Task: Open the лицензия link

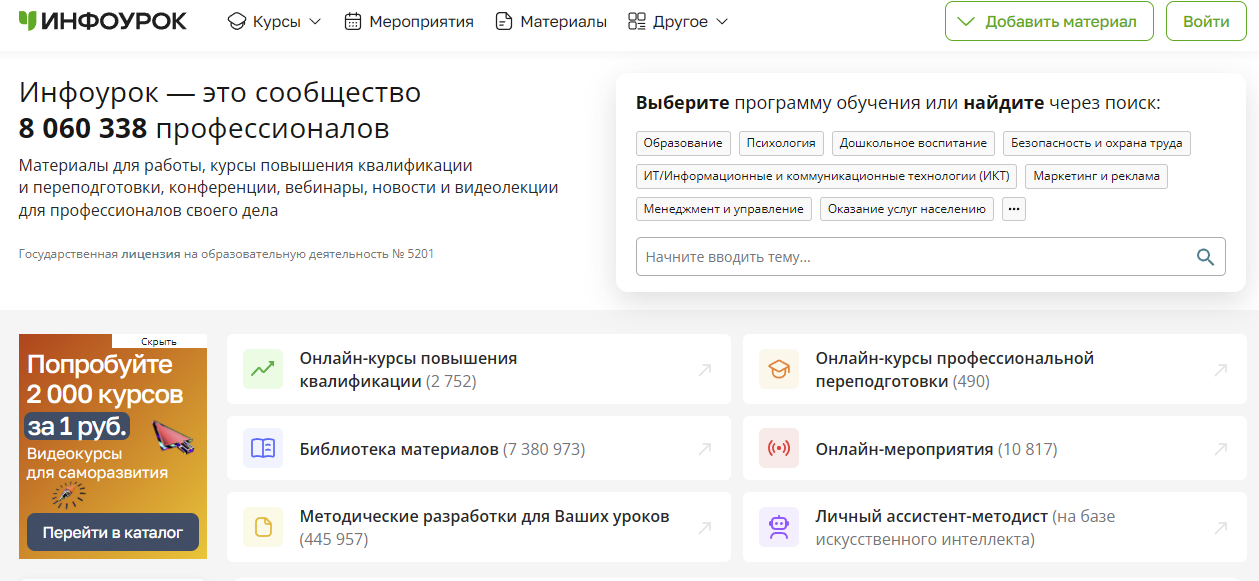Action: coord(151,254)
